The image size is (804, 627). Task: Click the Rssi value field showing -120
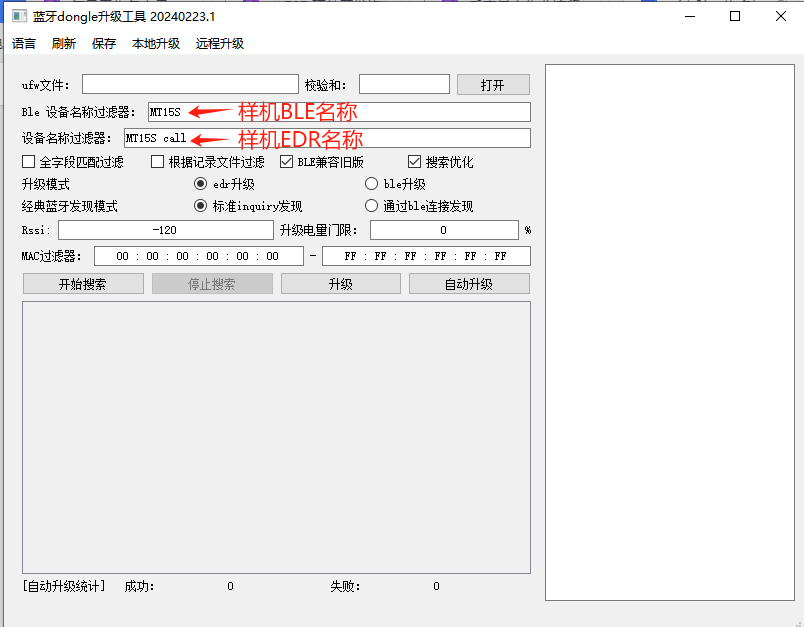point(166,230)
